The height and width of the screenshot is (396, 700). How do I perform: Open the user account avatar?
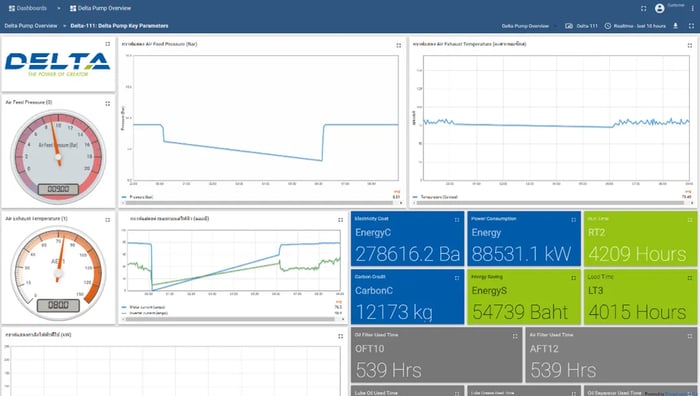click(x=659, y=8)
